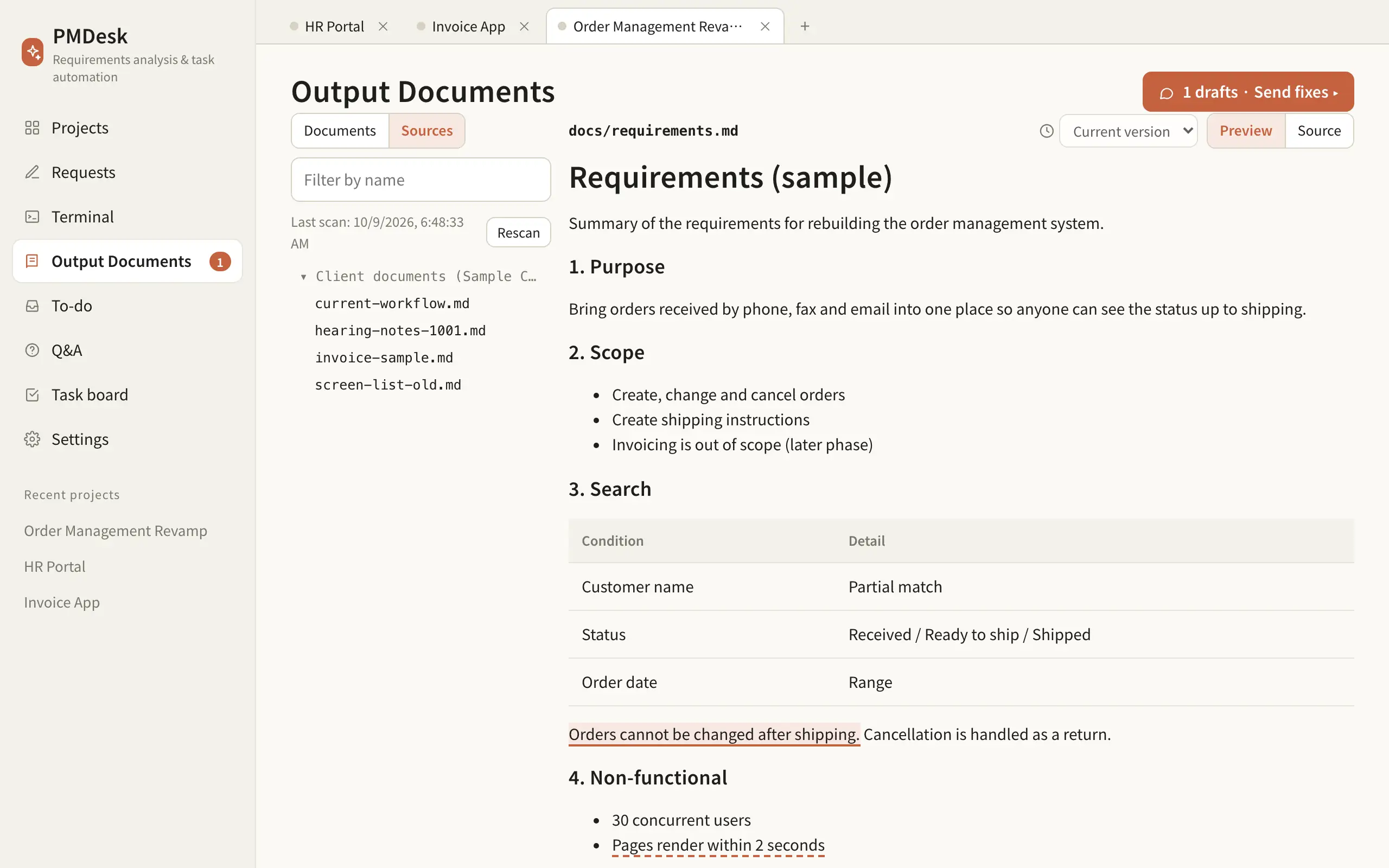Click highlighted text 'Orders cannot be changed after shipping'

(x=713, y=734)
